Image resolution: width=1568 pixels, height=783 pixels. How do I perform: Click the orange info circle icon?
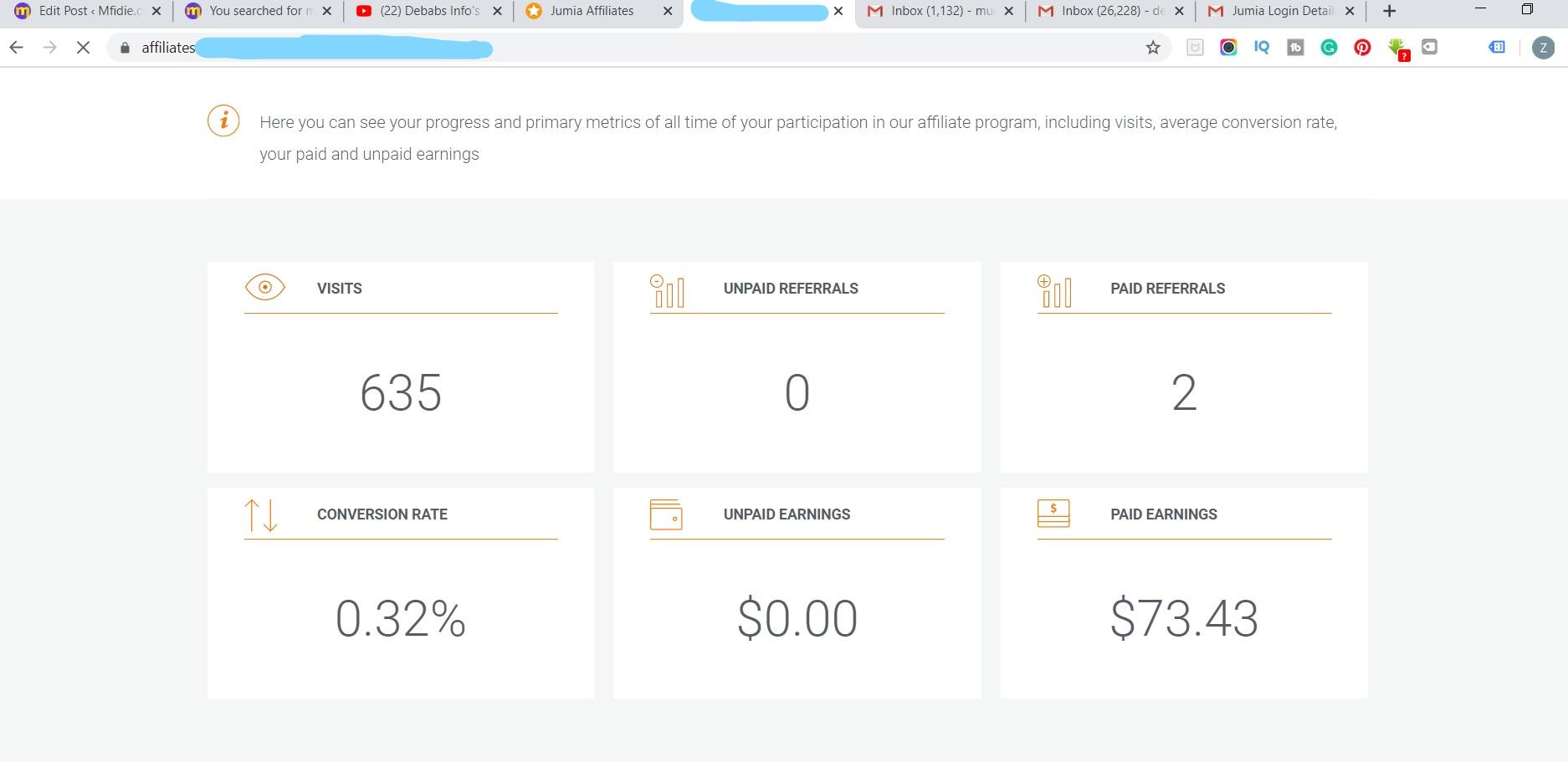point(223,121)
